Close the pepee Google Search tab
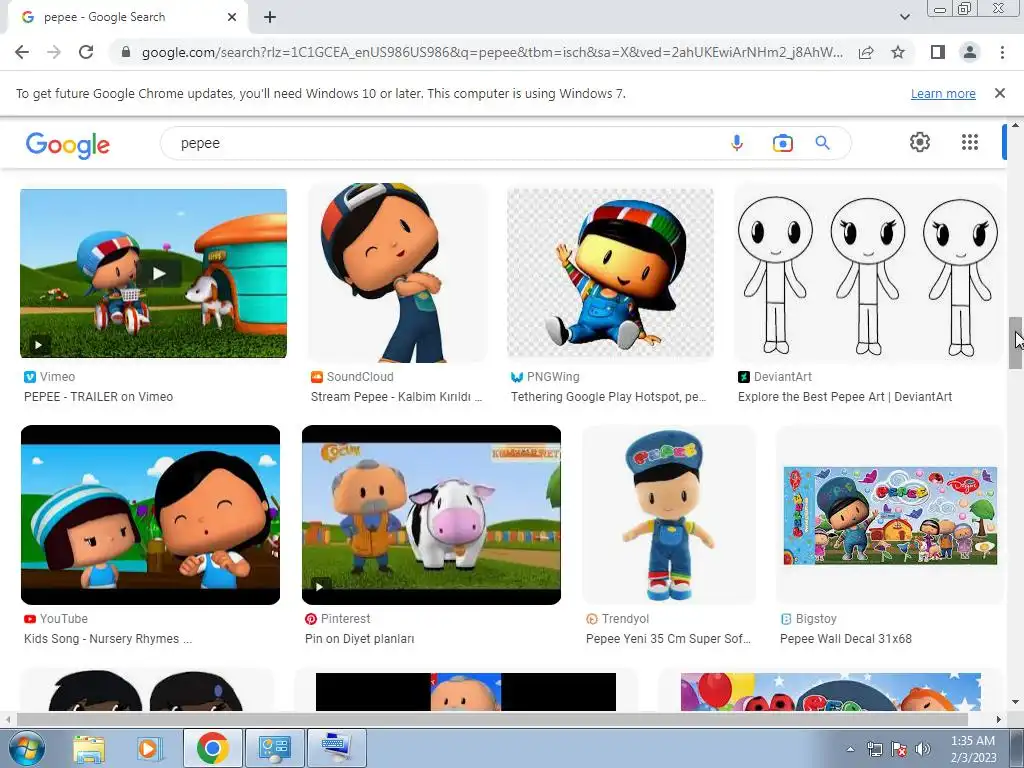 pos(231,17)
